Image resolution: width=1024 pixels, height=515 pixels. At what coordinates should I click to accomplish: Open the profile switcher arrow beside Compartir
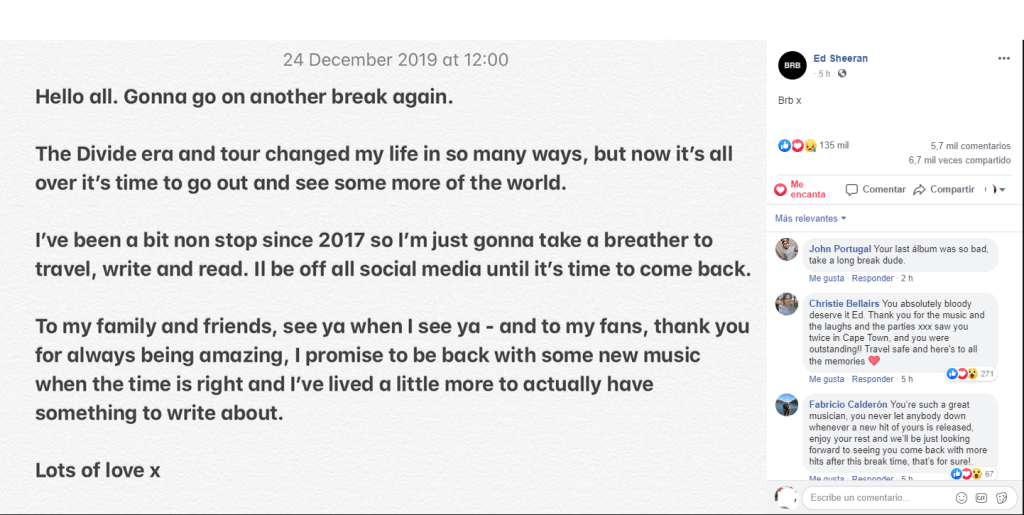[996, 189]
